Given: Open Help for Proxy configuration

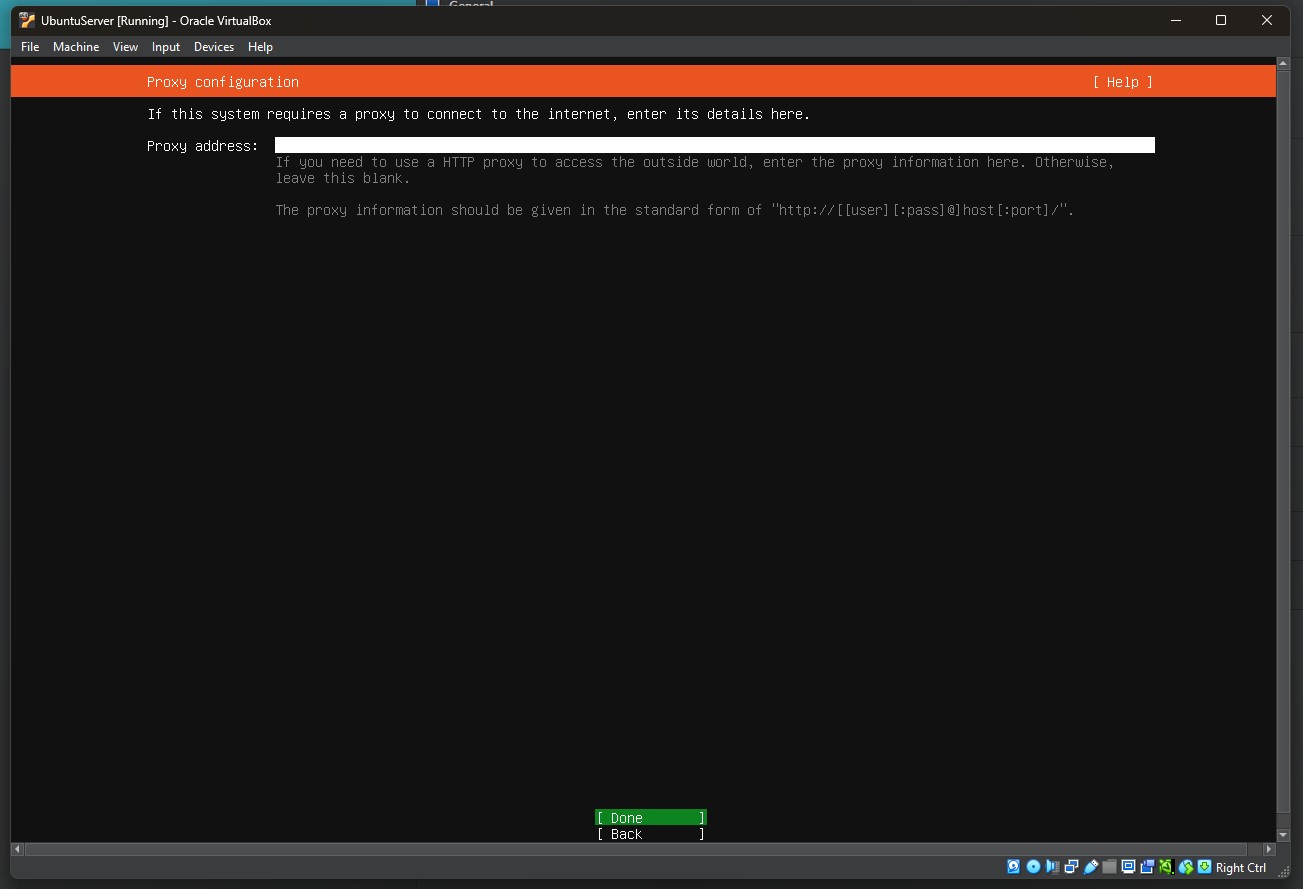Looking at the screenshot, I should [x=1122, y=81].
